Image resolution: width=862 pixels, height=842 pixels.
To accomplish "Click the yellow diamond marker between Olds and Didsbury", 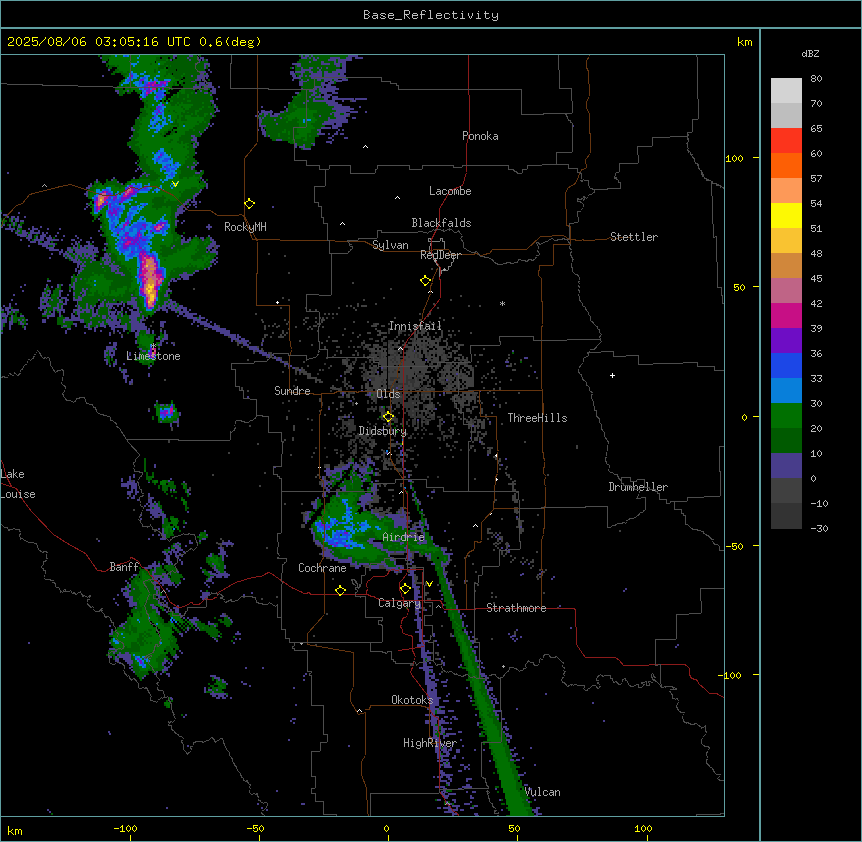I will coord(389,417).
